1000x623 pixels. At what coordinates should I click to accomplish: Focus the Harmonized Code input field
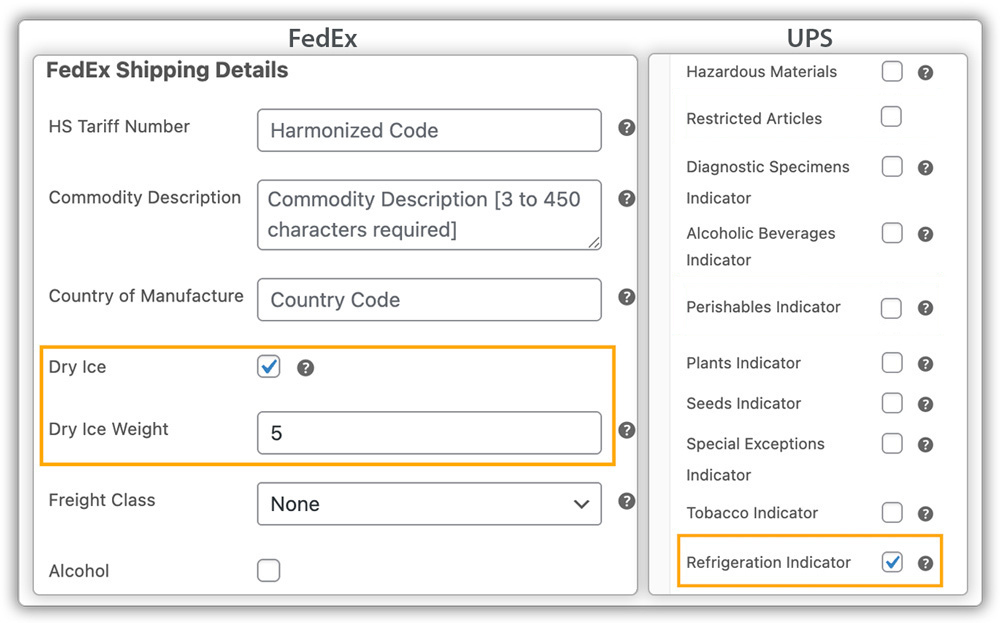[x=429, y=130]
